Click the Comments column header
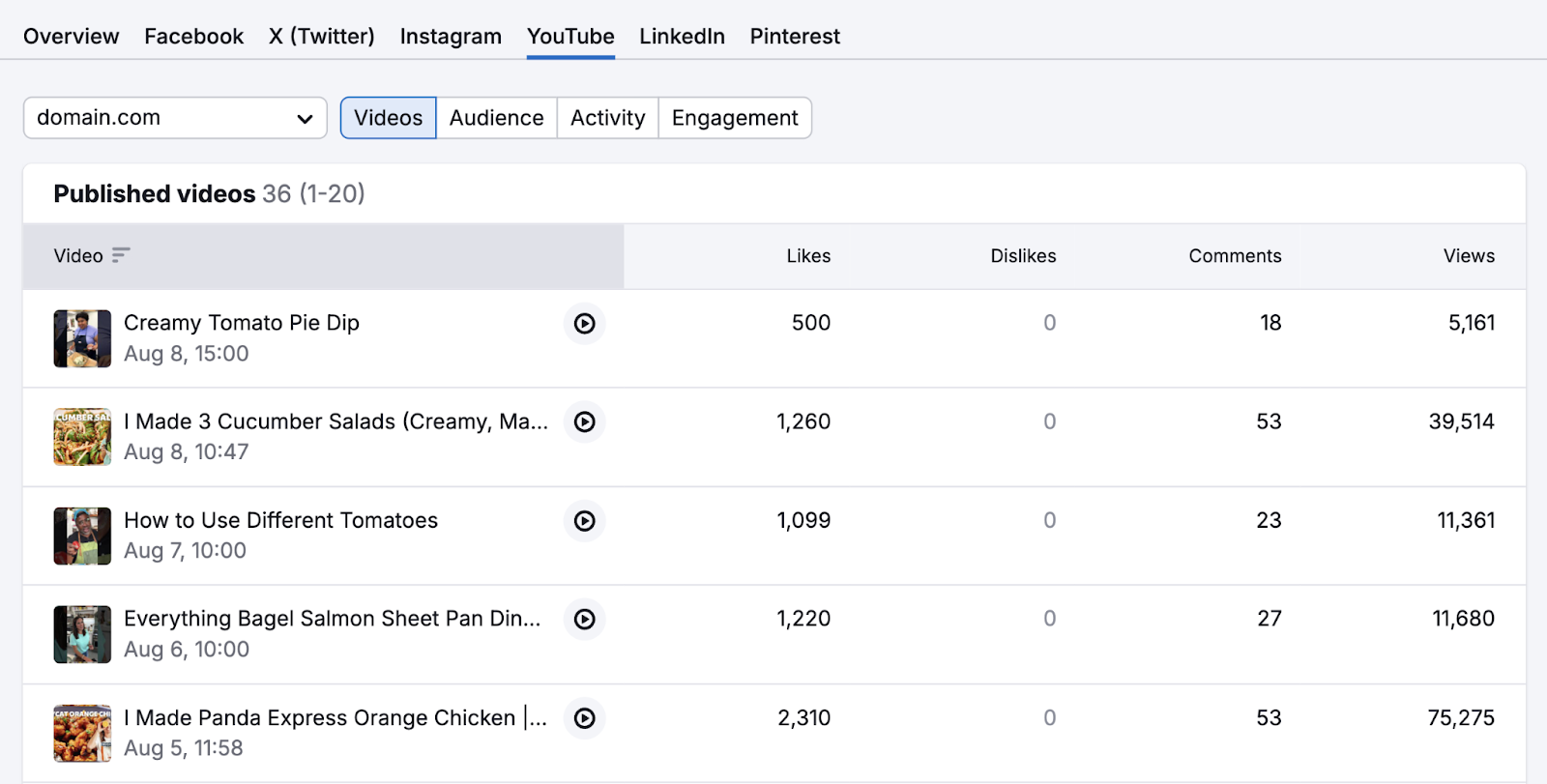 1235,256
